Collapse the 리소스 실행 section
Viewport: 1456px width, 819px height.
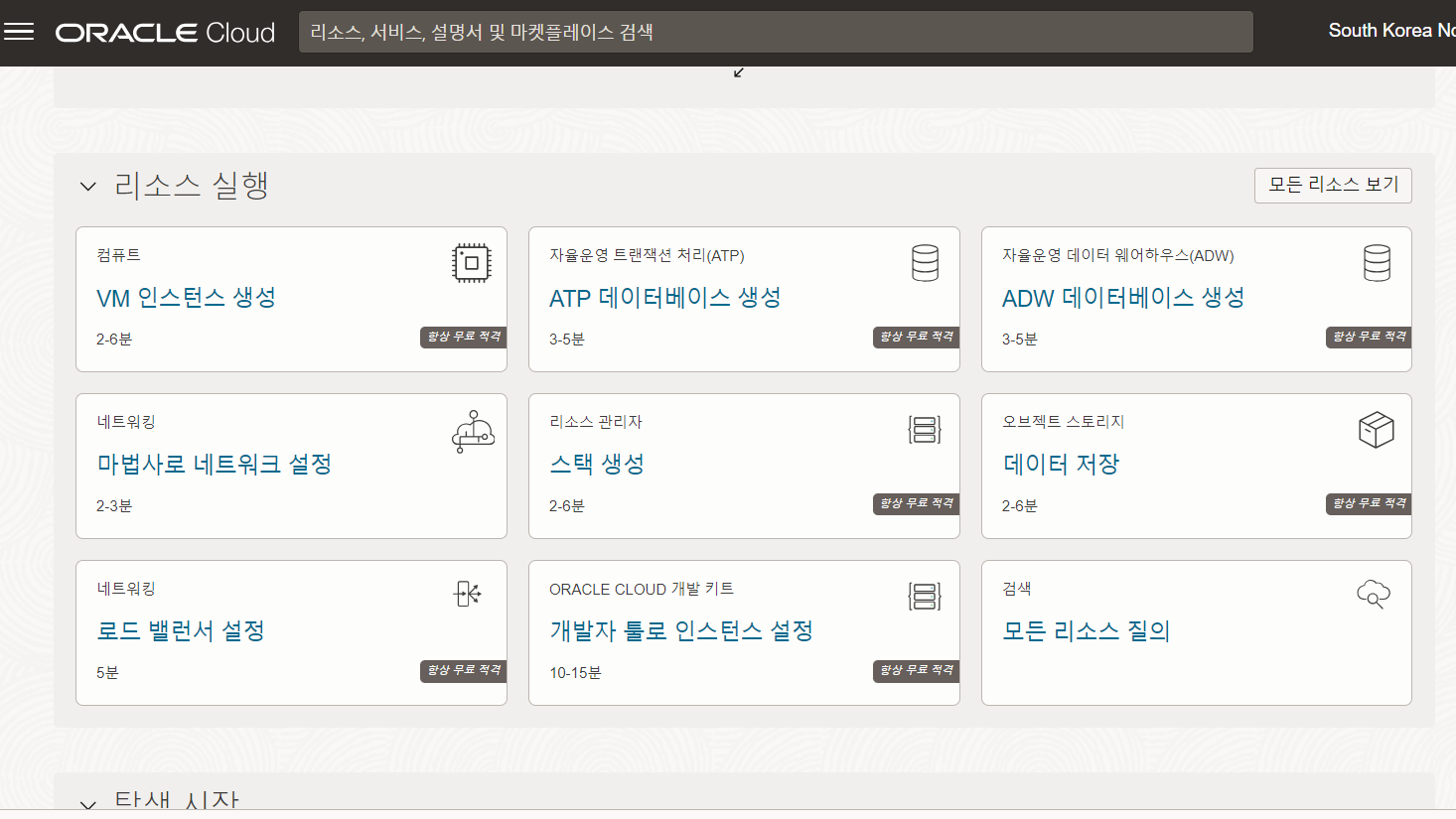(x=88, y=187)
